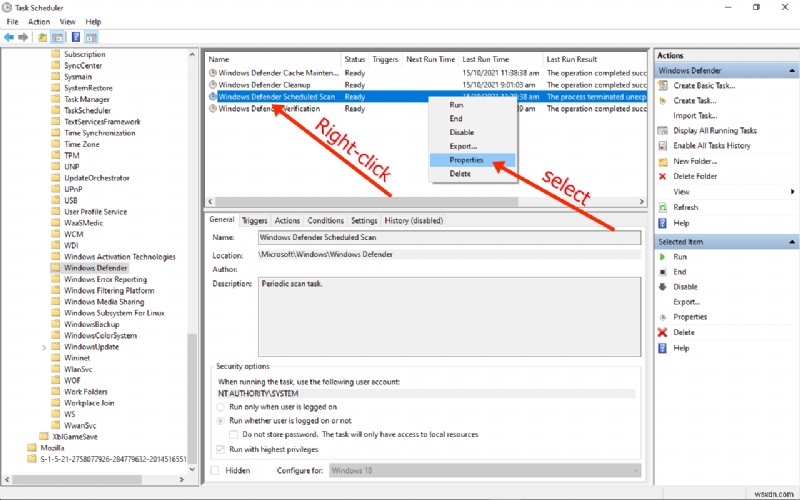Toggle the Hidden checkbox

pyautogui.click(x=215, y=470)
